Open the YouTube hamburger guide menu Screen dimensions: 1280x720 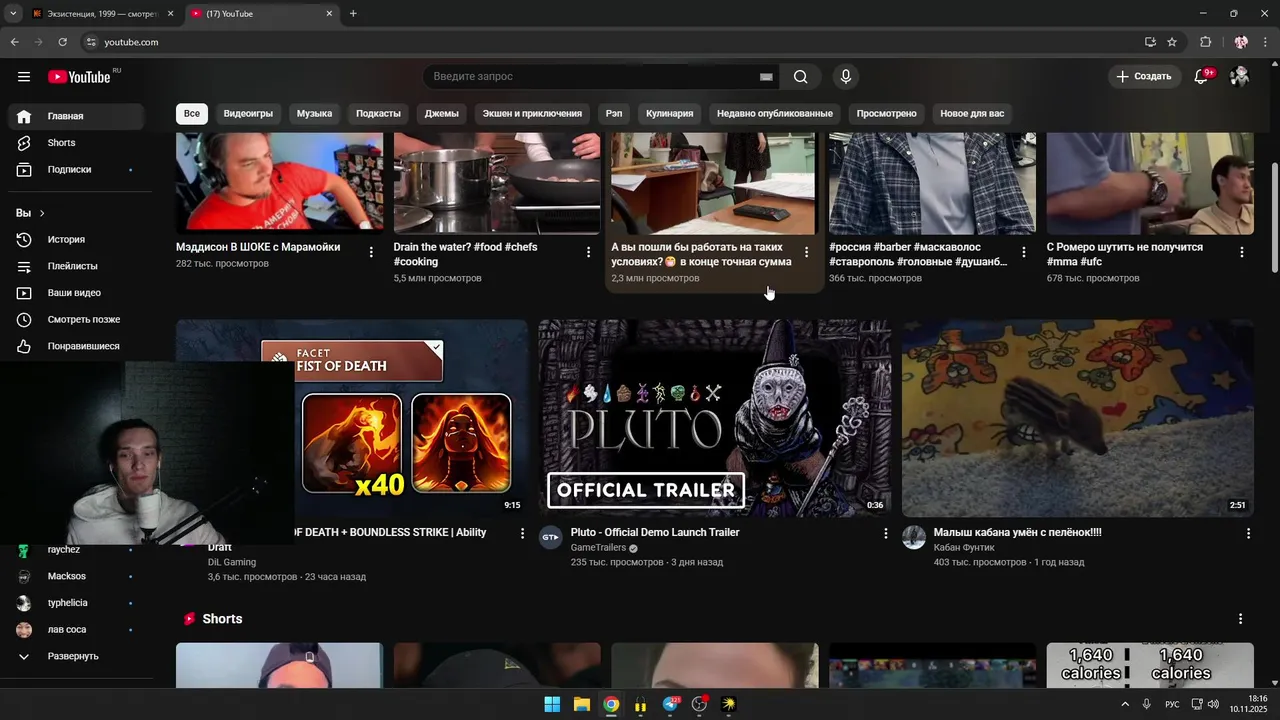(24, 77)
